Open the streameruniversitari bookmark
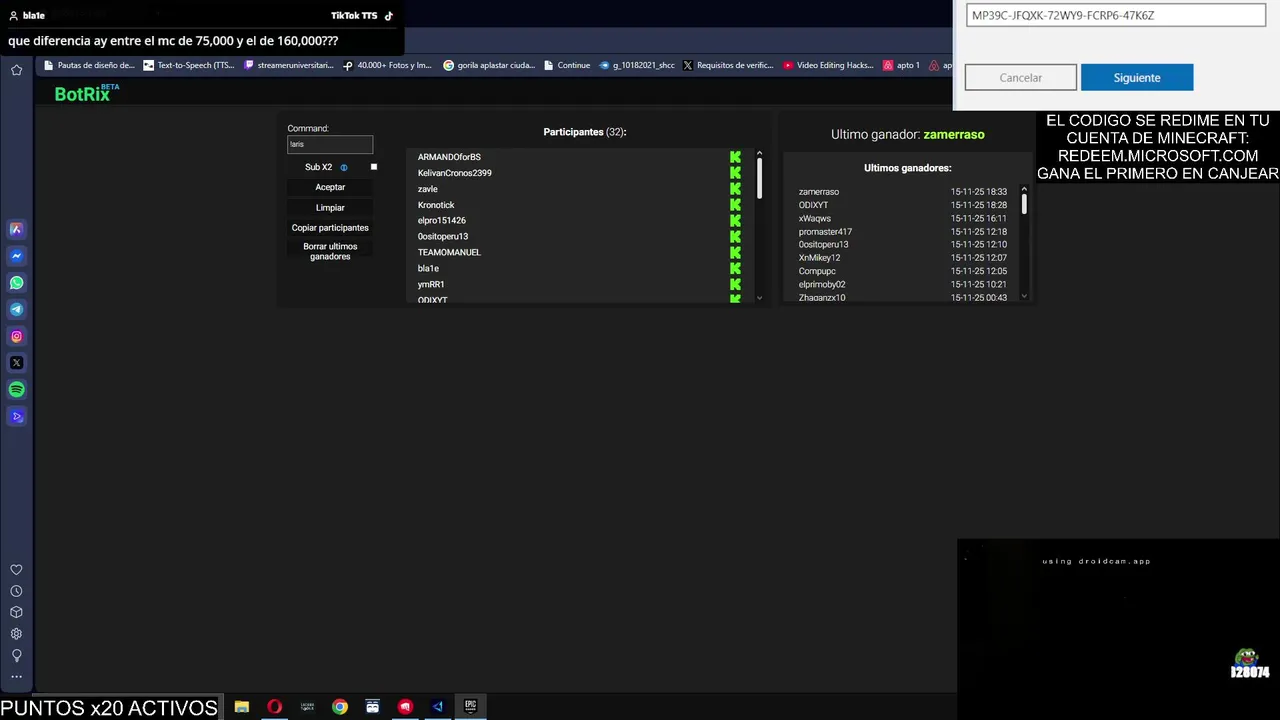This screenshot has width=1280, height=720. tap(289, 65)
